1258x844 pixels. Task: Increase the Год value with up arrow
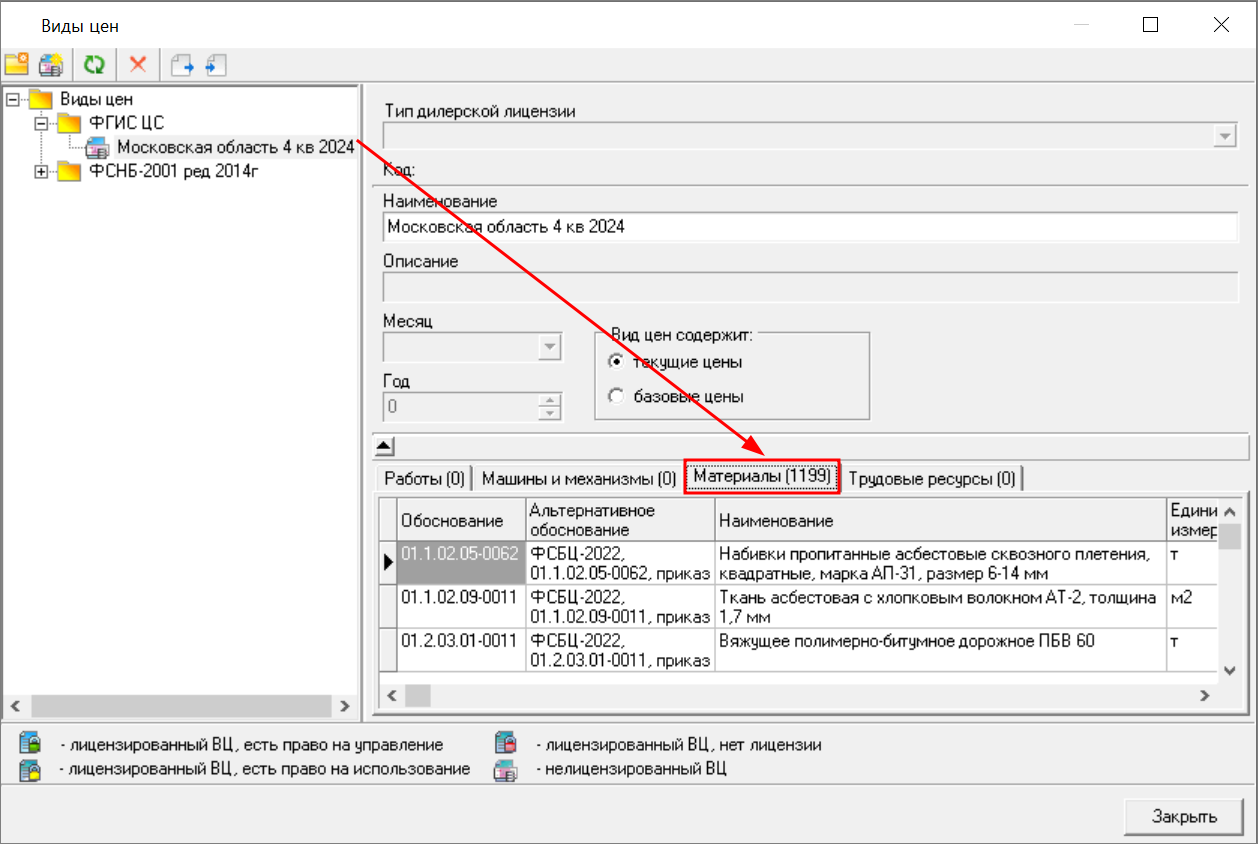549,401
